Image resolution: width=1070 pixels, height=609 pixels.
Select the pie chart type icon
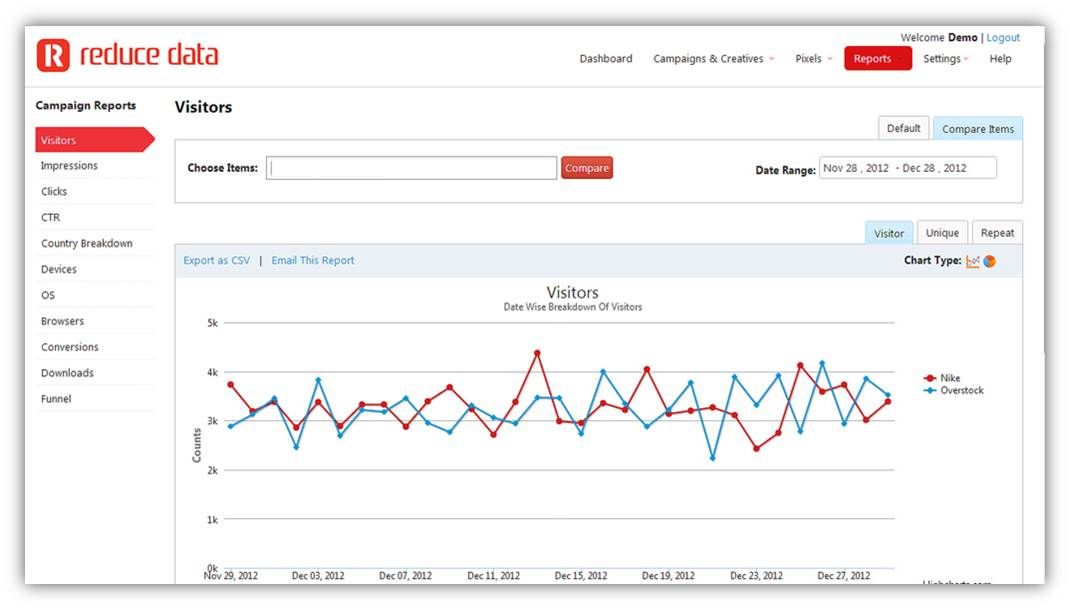989,261
